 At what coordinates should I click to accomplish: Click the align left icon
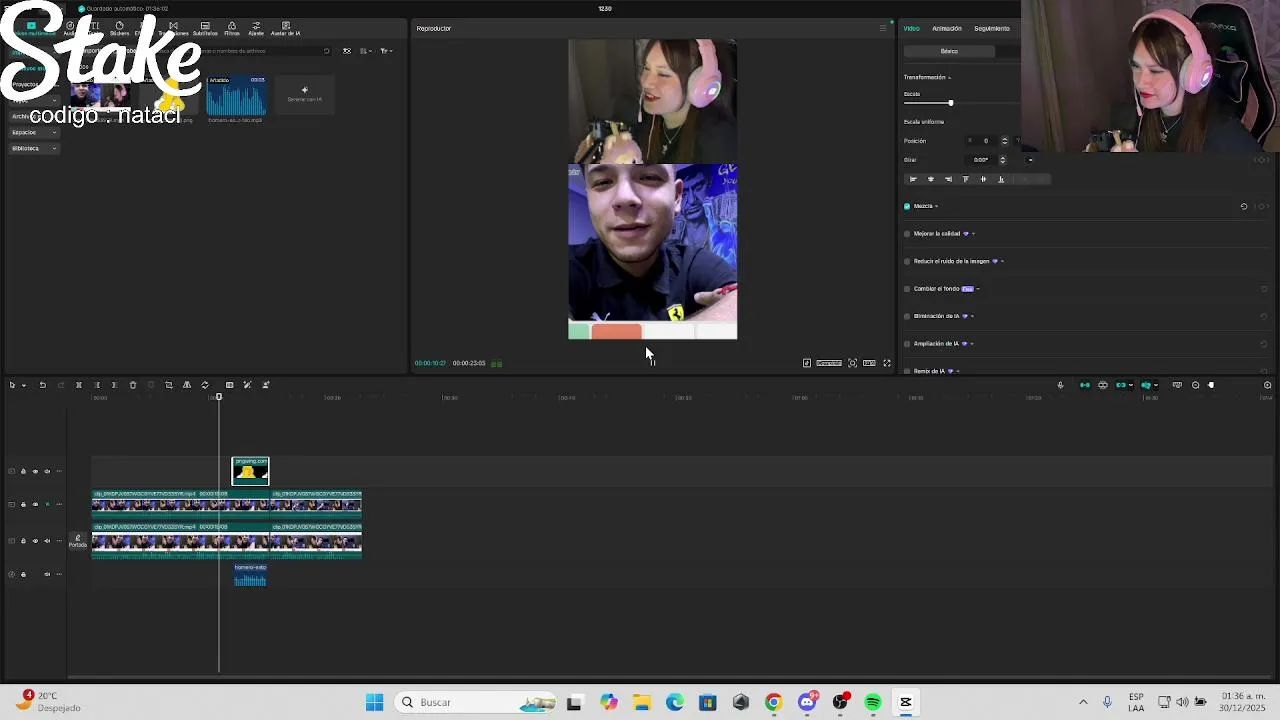[912, 179]
